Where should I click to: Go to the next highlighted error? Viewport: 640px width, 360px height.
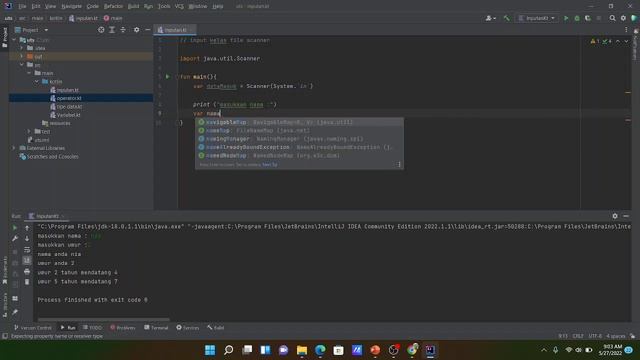[x=626, y=41]
